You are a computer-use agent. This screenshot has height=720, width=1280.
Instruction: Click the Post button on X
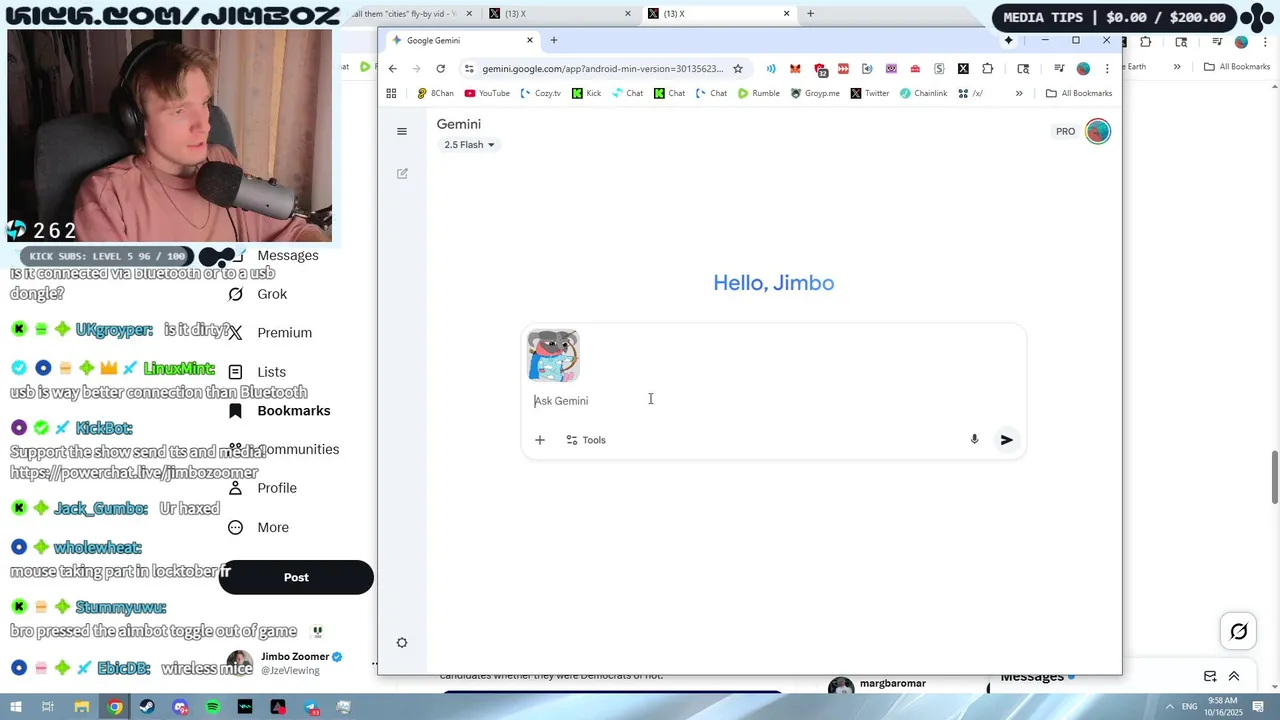click(x=296, y=577)
